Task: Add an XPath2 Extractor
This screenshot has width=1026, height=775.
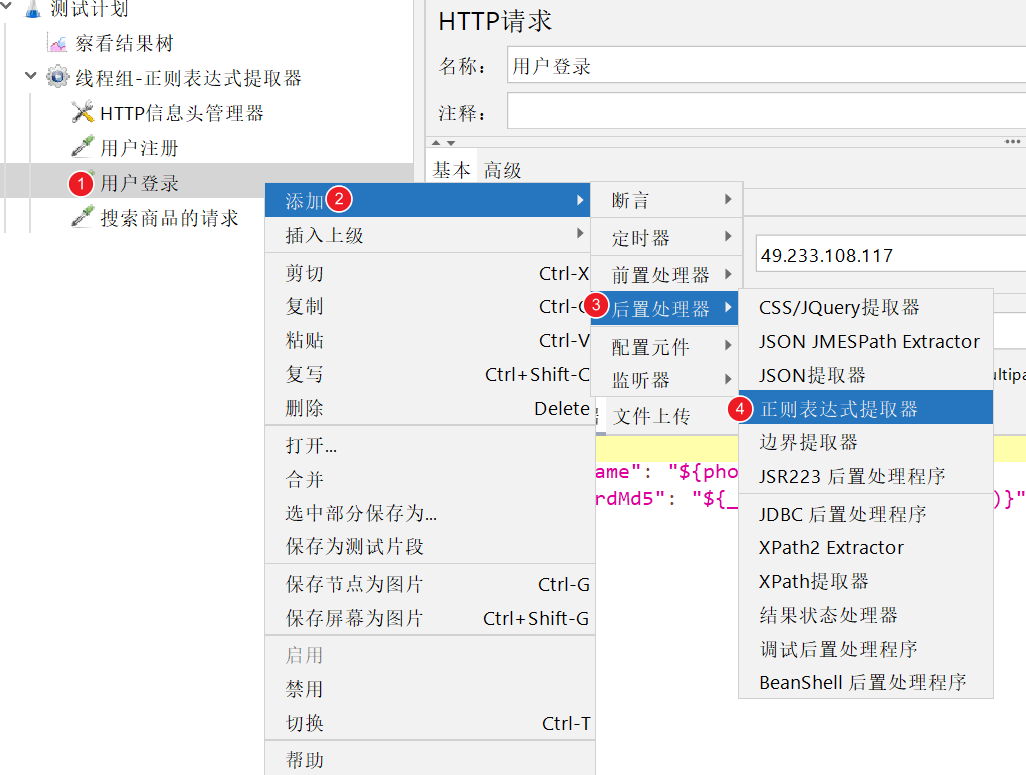Action: [866, 547]
